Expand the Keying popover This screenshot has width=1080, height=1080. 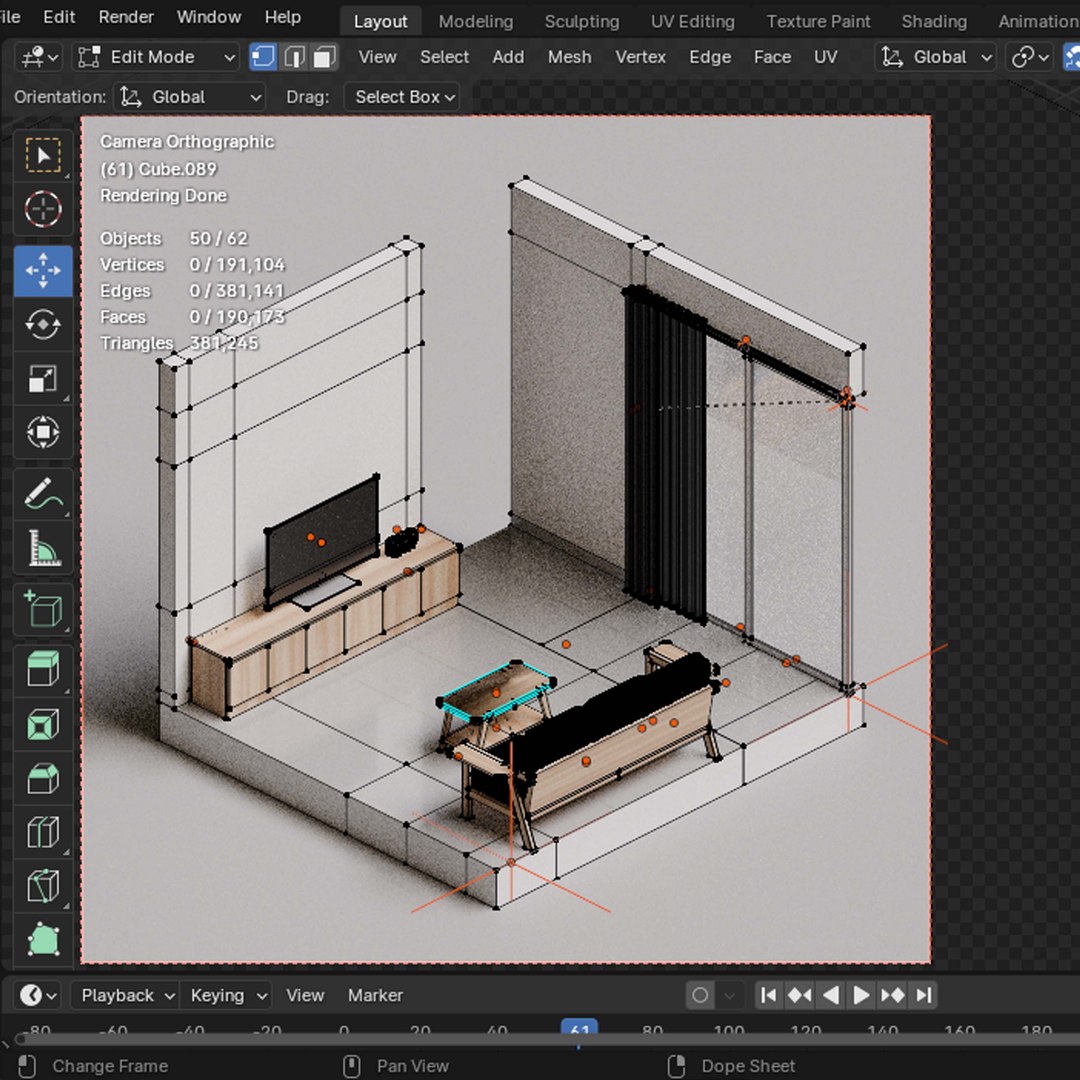227,995
